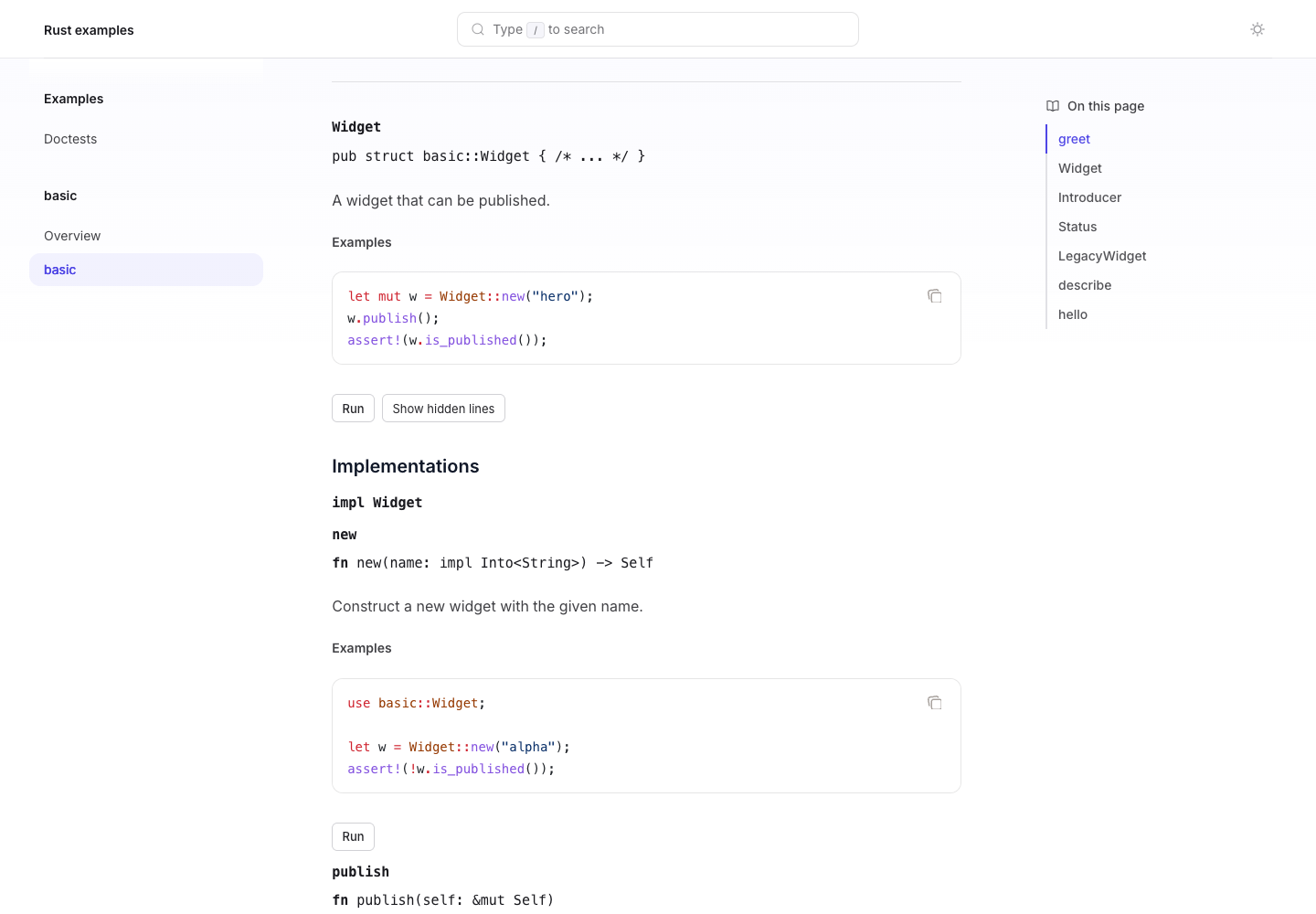Click the publish method heading
Screen dimensions: 1316x914
click(360, 872)
